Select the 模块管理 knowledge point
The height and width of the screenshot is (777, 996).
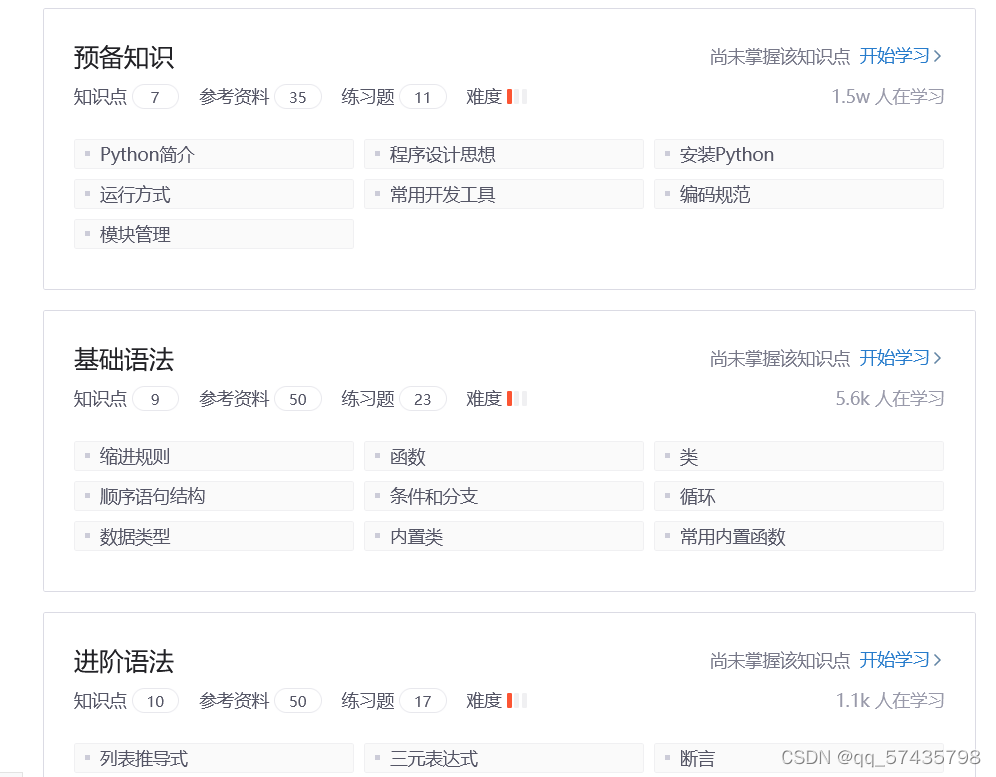pyautogui.click(x=213, y=234)
